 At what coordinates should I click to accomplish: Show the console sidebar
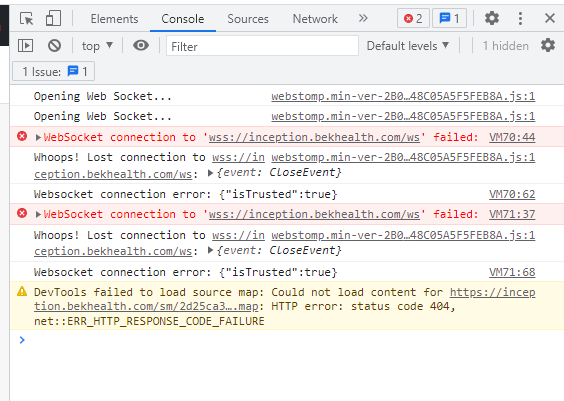click(26, 46)
